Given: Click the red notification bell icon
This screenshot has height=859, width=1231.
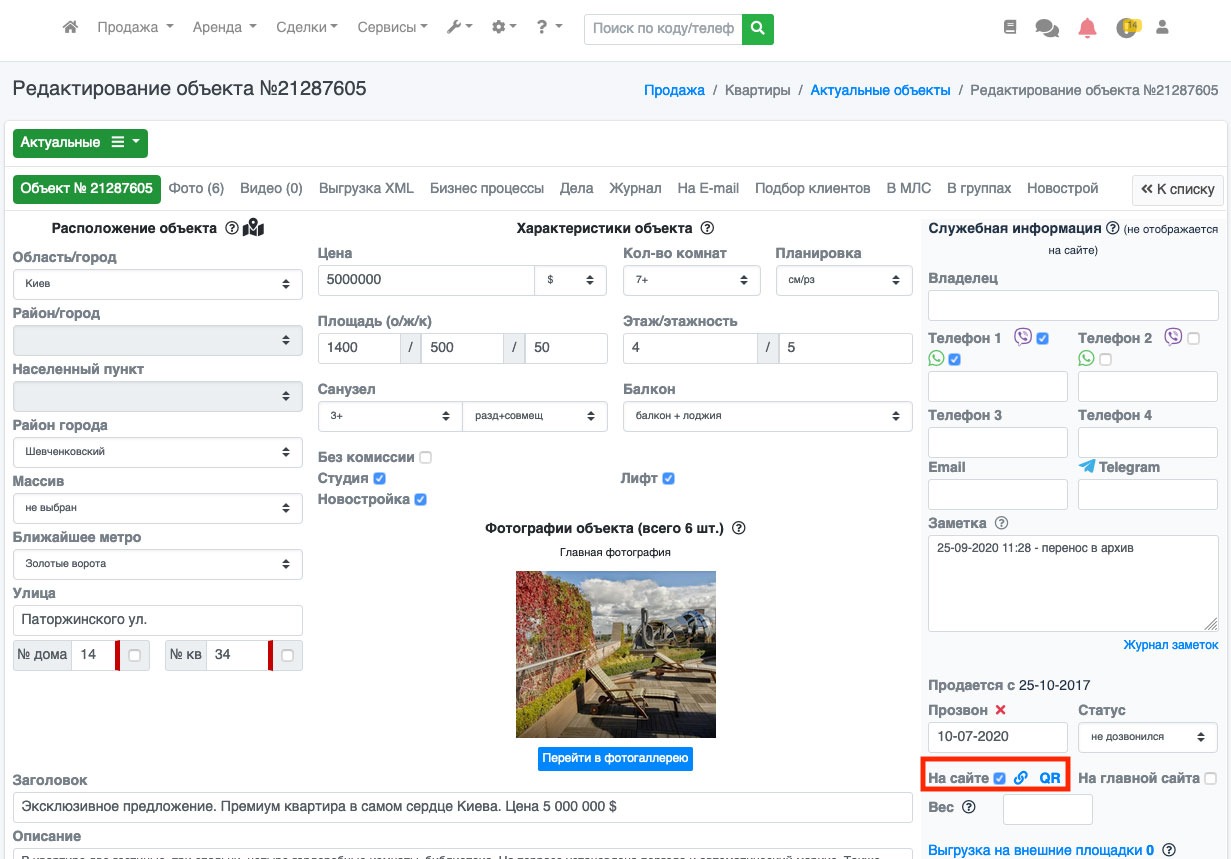Looking at the screenshot, I should [1087, 28].
